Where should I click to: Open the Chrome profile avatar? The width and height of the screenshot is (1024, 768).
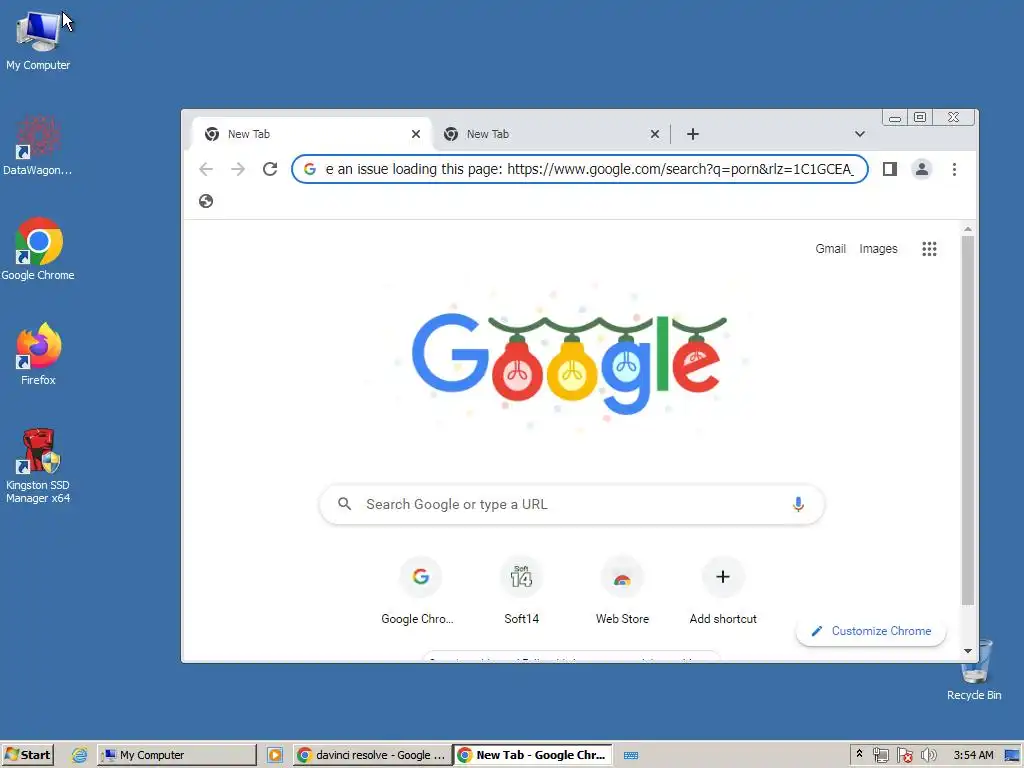pos(921,169)
